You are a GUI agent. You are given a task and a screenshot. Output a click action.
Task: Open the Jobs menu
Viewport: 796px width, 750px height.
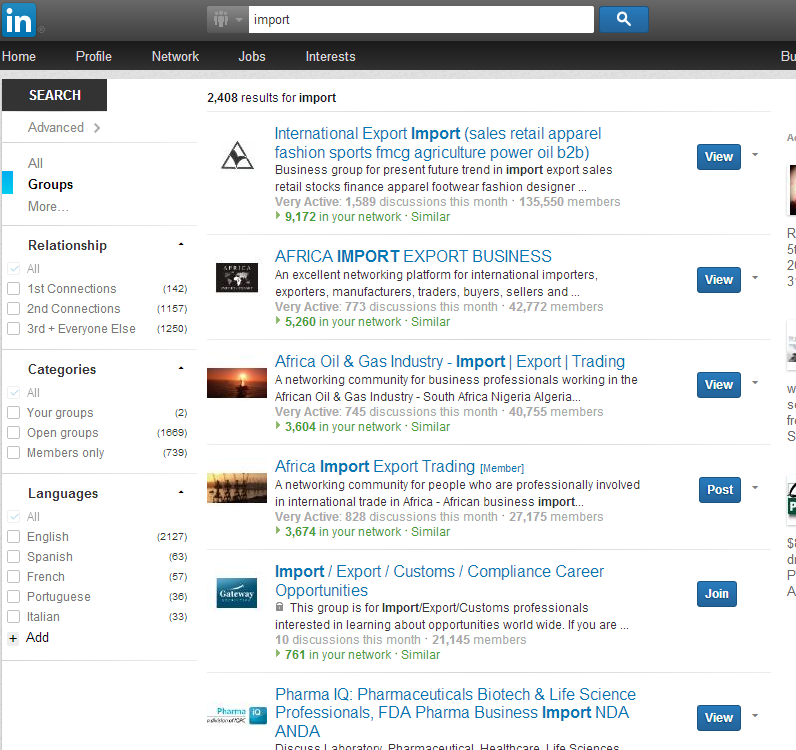tap(252, 56)
